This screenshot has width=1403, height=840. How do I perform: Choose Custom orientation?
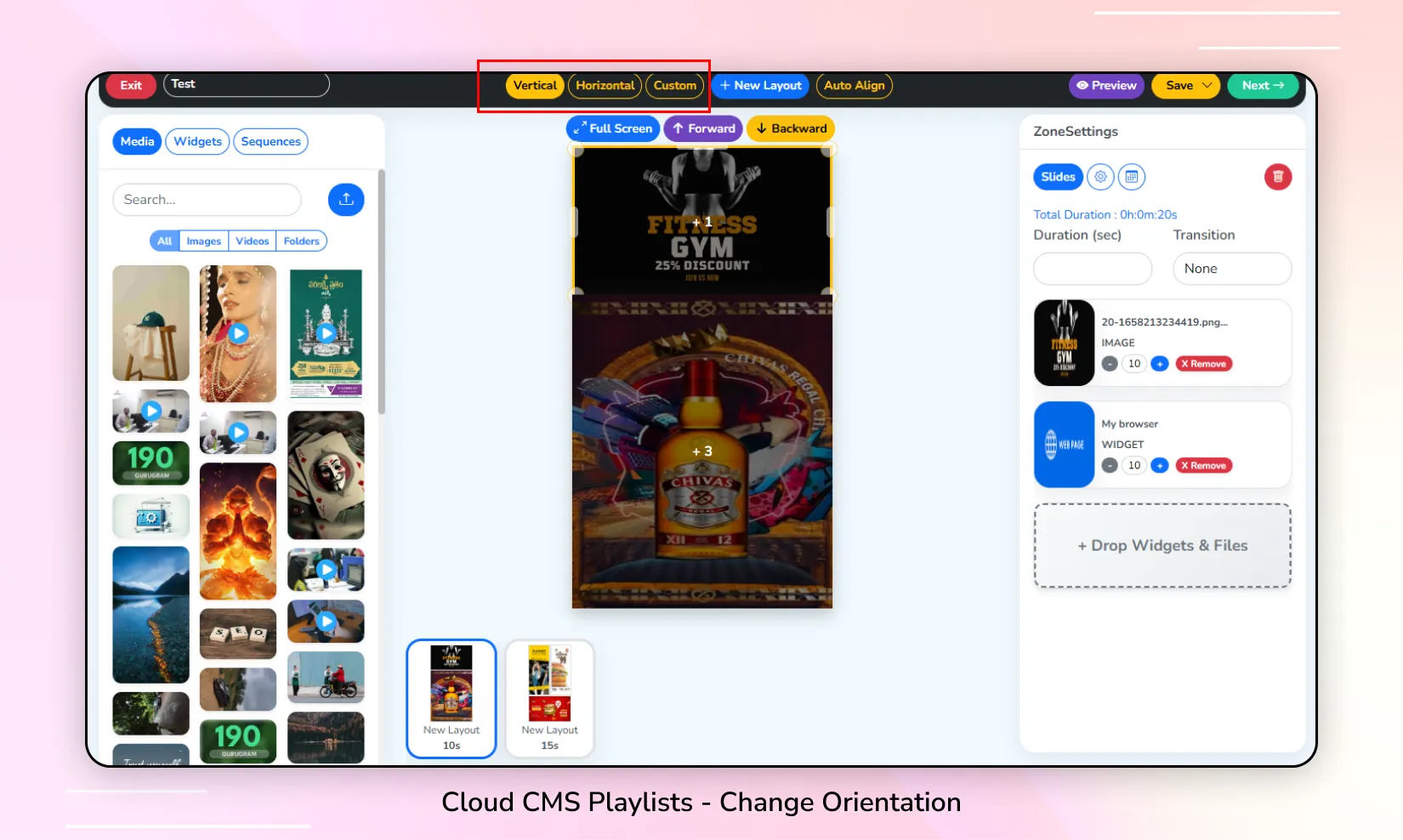pyautogui.click(x=675, y=86)
